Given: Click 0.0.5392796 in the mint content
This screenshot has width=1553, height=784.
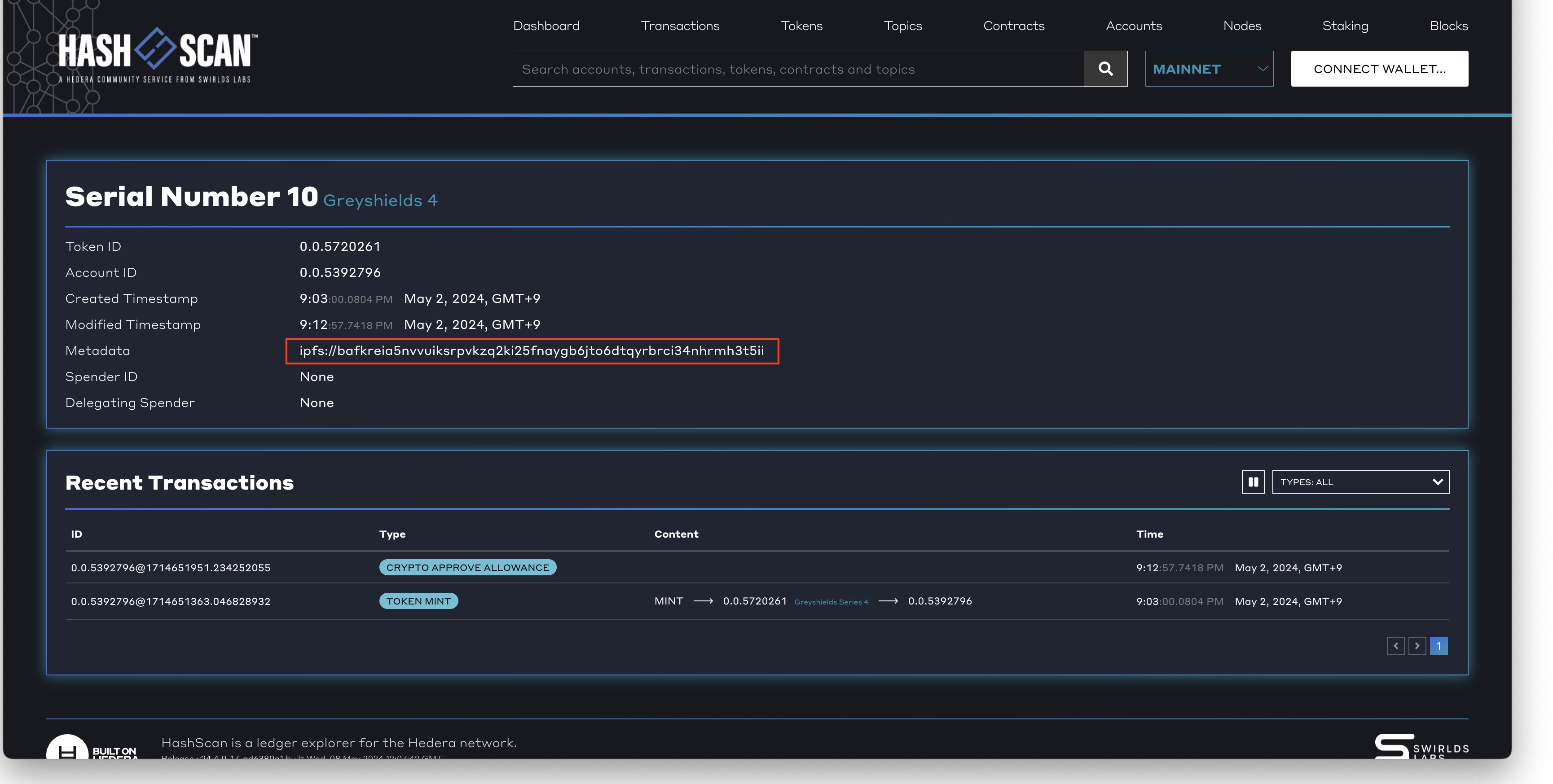Looking at the screenshot, I should [940, 601].
